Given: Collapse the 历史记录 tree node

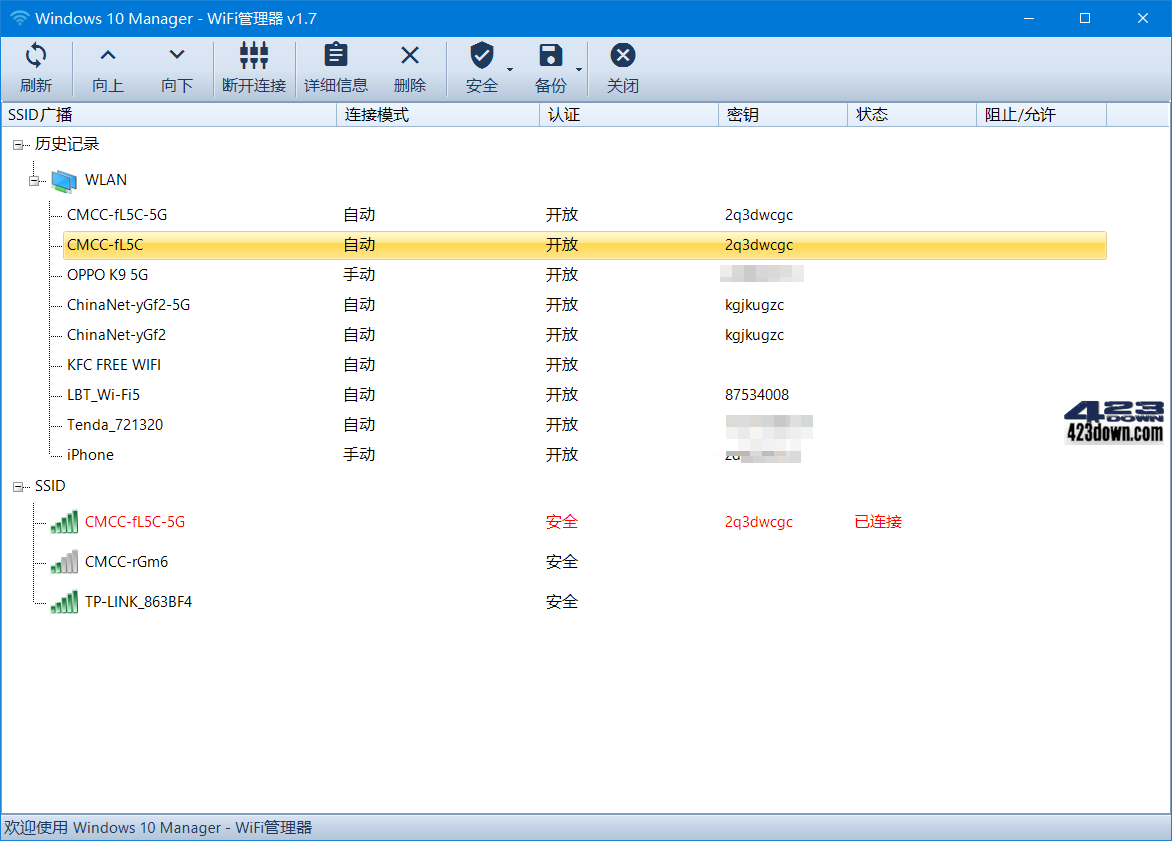Looking at the screenshot, I should click(17, 144).
